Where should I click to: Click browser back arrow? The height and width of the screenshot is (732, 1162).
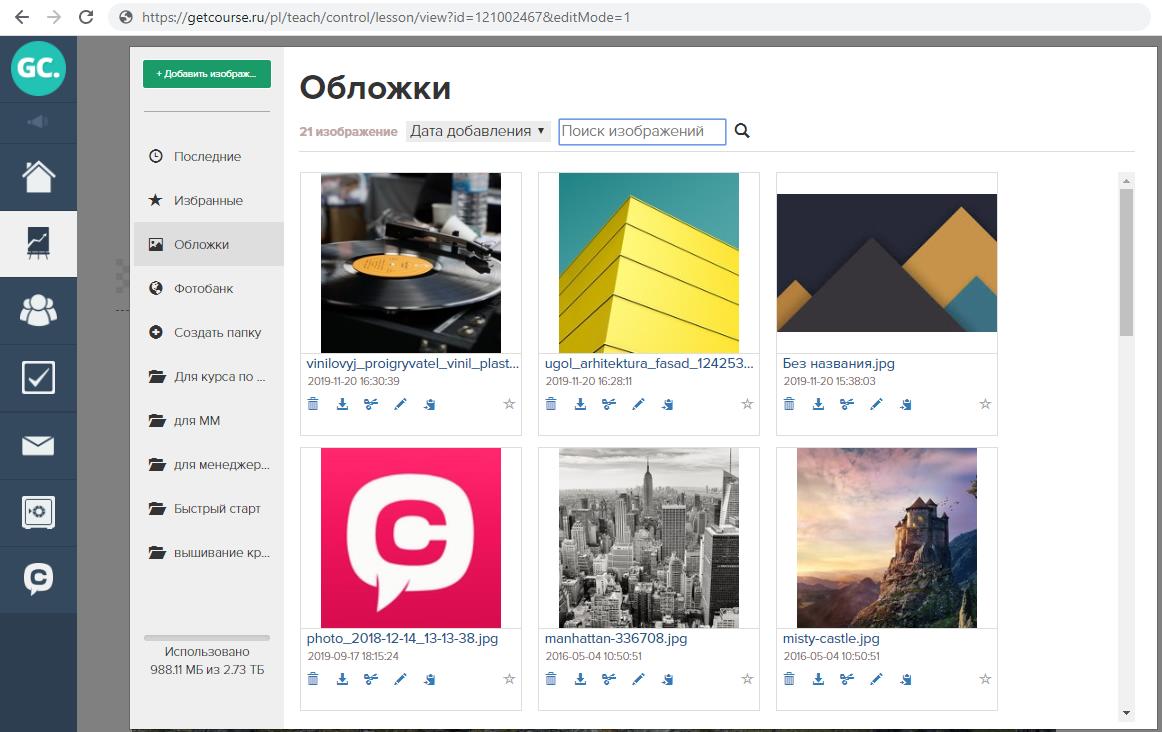point(21,17)
